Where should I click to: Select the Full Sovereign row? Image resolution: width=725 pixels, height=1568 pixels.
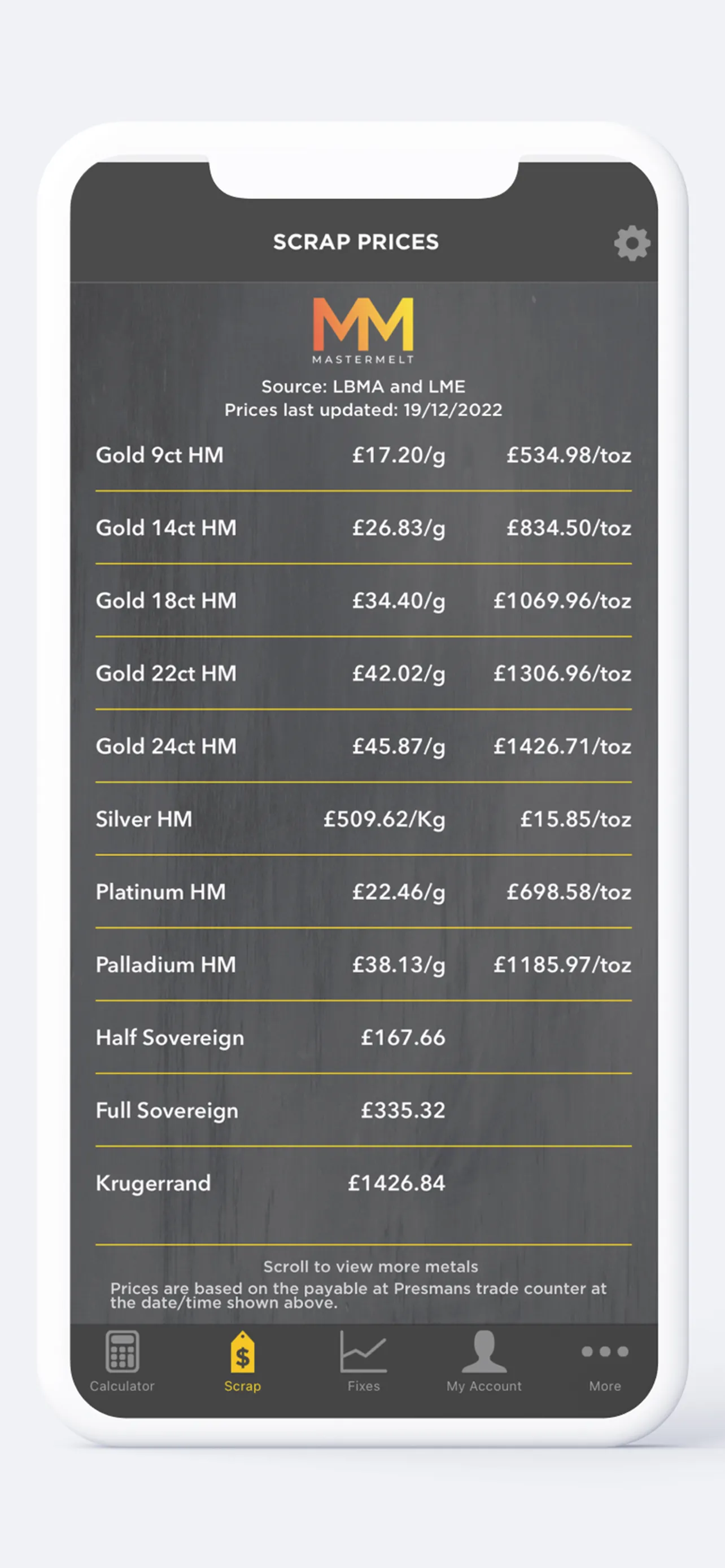(364, 1110)
